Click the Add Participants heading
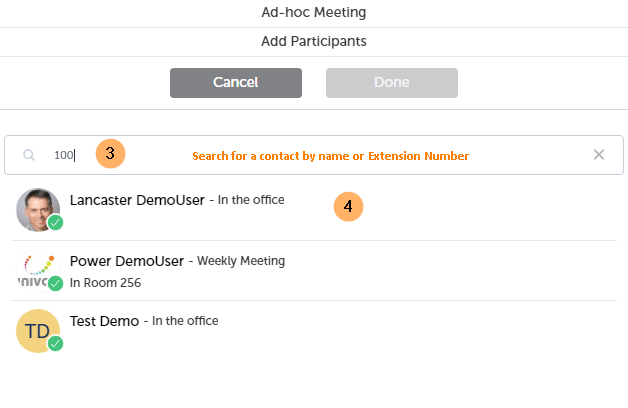Screen dimensions: 628x408 click(314, 41)
